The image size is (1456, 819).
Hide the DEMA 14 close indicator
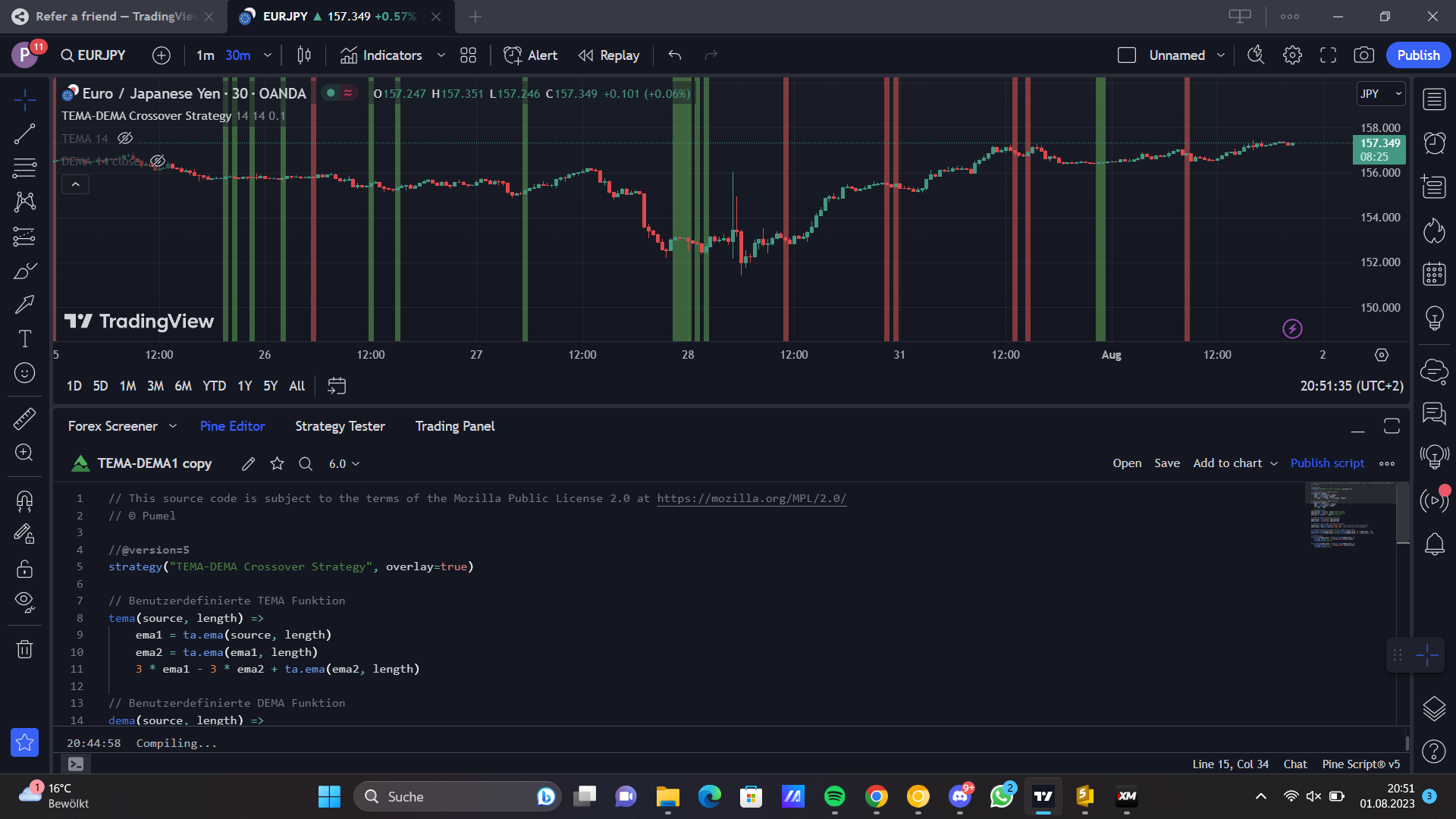pyautogui.click(x=157, y=161)
